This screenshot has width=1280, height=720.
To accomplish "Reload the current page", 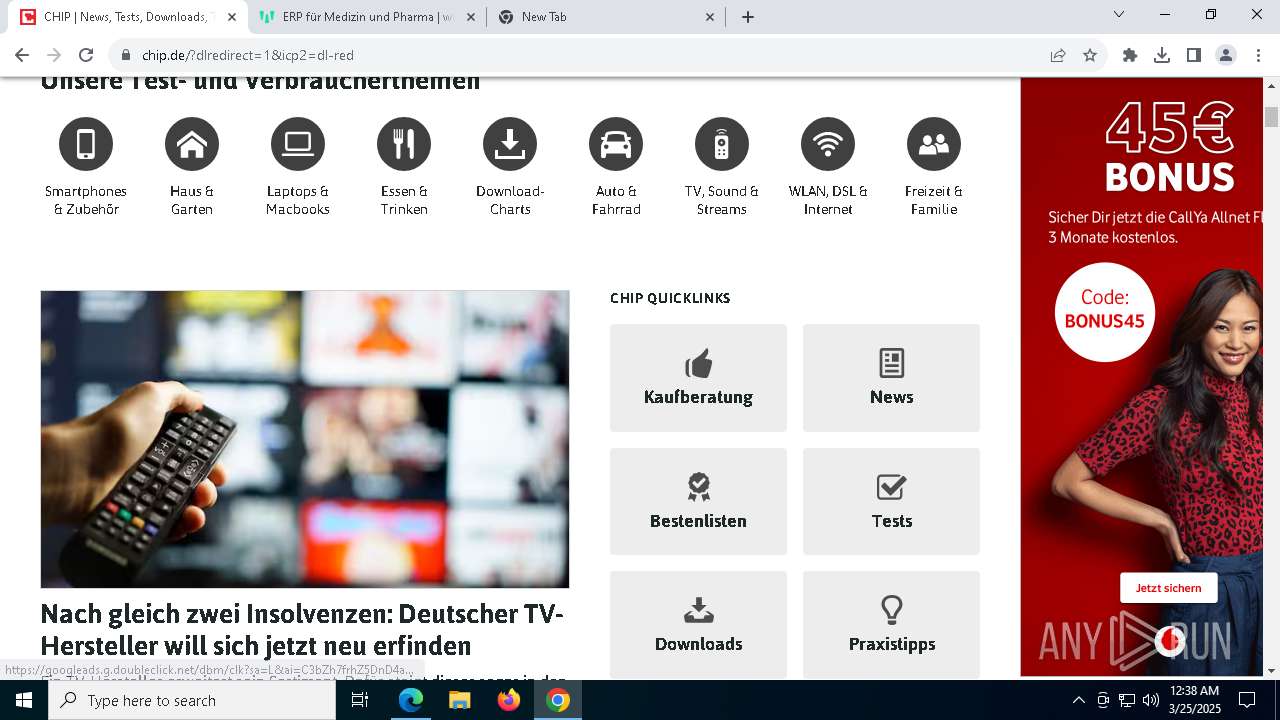I will click(x=86, y=55).
